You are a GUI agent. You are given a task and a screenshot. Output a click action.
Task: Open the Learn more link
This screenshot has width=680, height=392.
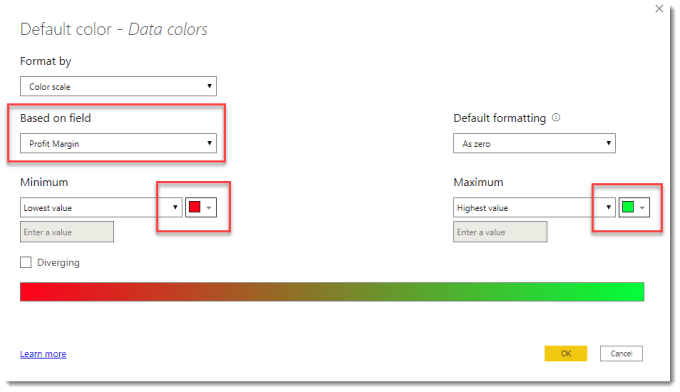(x=43, y=354)
